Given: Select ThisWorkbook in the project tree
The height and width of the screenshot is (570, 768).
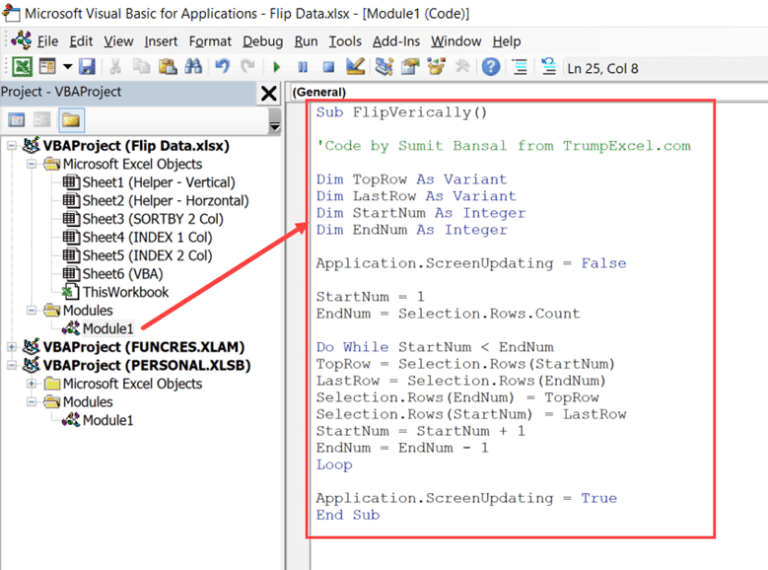Looking at the screenshot, I should click(x=125, y=292).
